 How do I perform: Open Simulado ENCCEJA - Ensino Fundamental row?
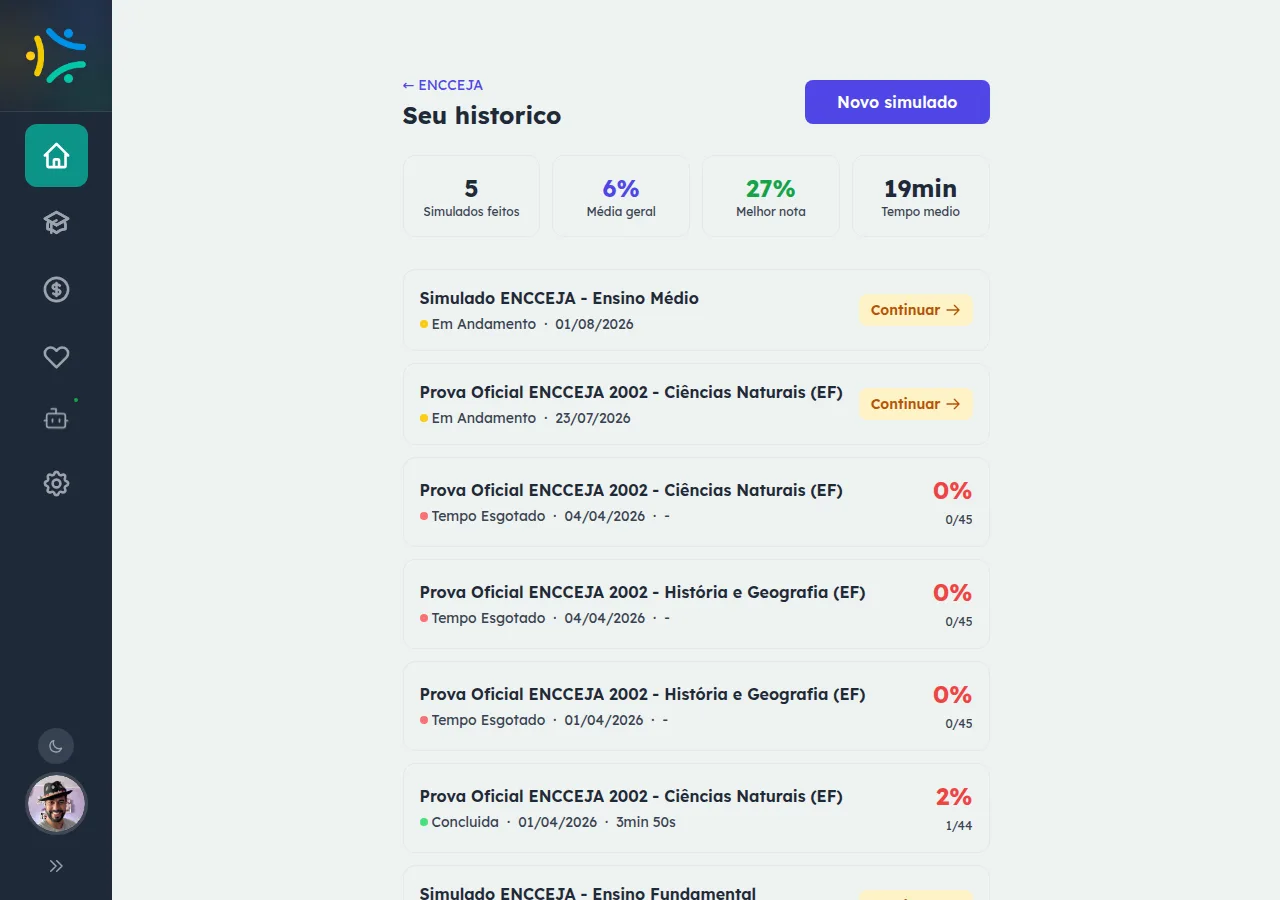pos(696,882)
